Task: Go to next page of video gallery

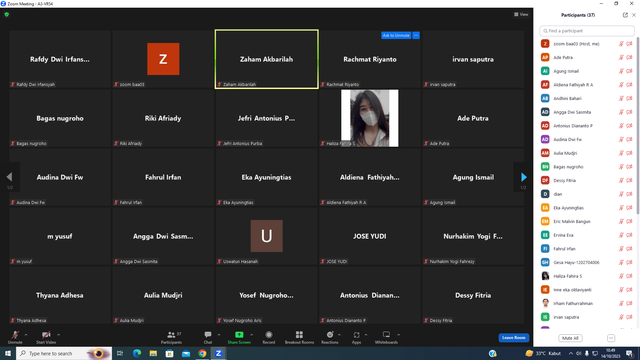Action: pos(524,177)
